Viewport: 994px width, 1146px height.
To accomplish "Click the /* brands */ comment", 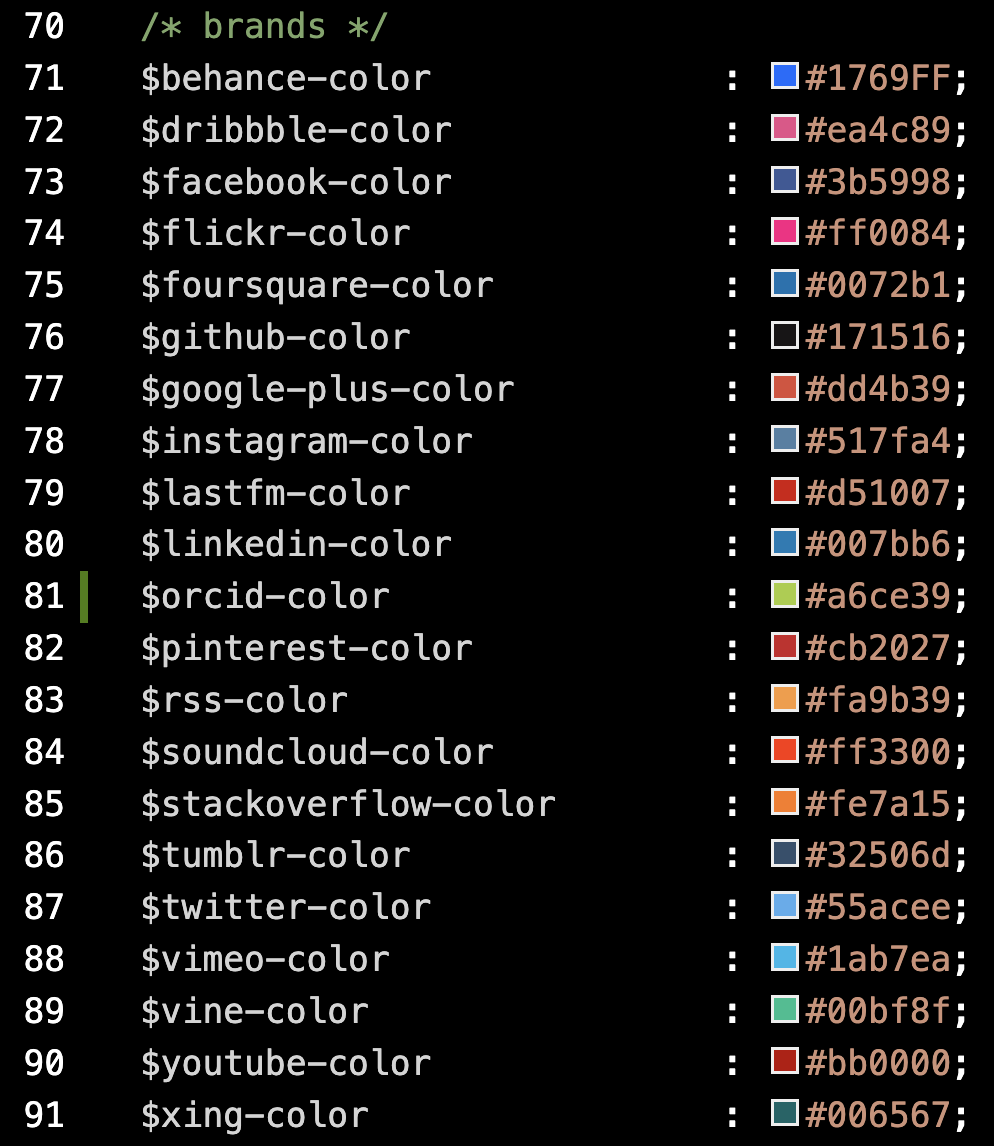I will point(264,26).
